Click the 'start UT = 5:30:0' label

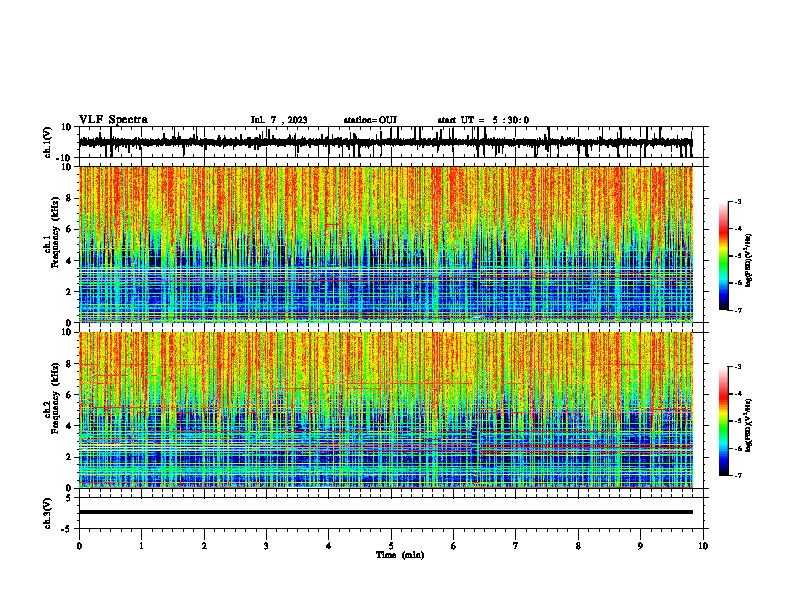coord(483,120)
